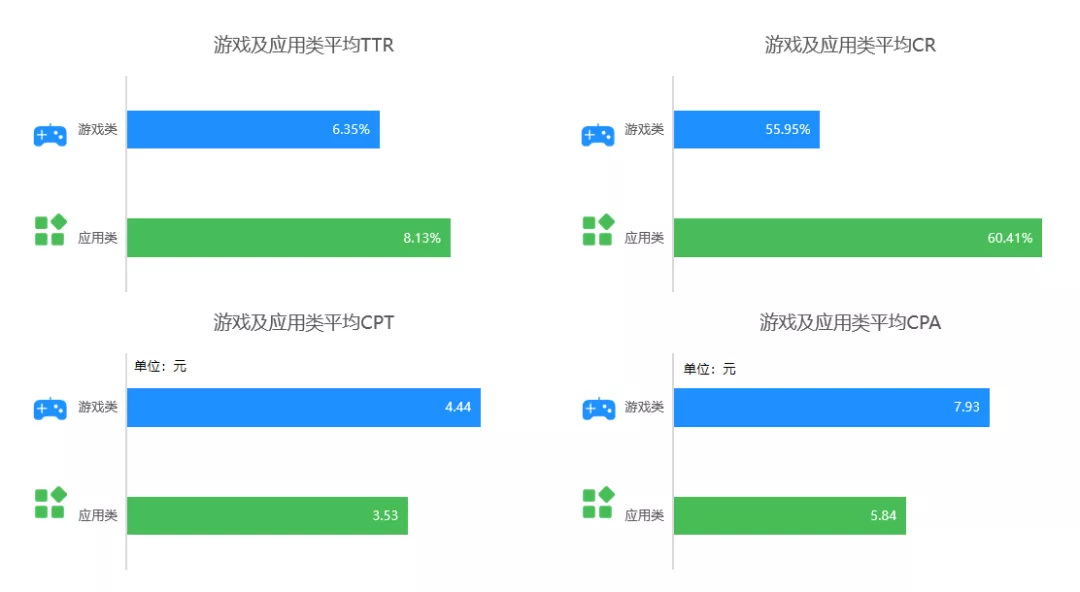Click the green apps icon in CR chart
Viewport: 1080px width, 592px height.
(x=598, y=230)
